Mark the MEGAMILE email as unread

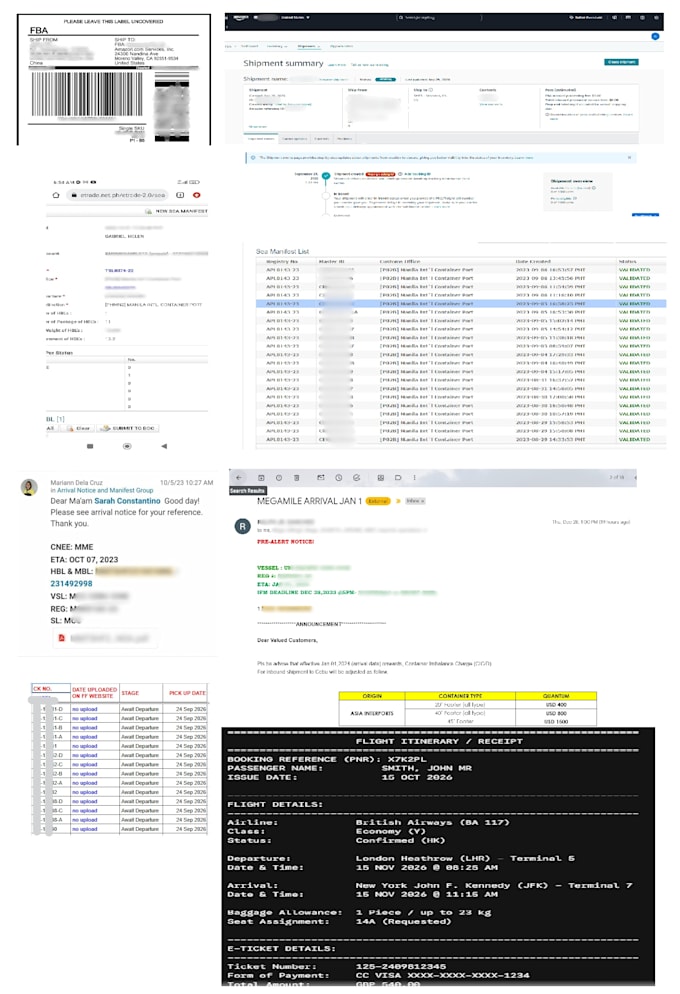(x=321, y=477)
